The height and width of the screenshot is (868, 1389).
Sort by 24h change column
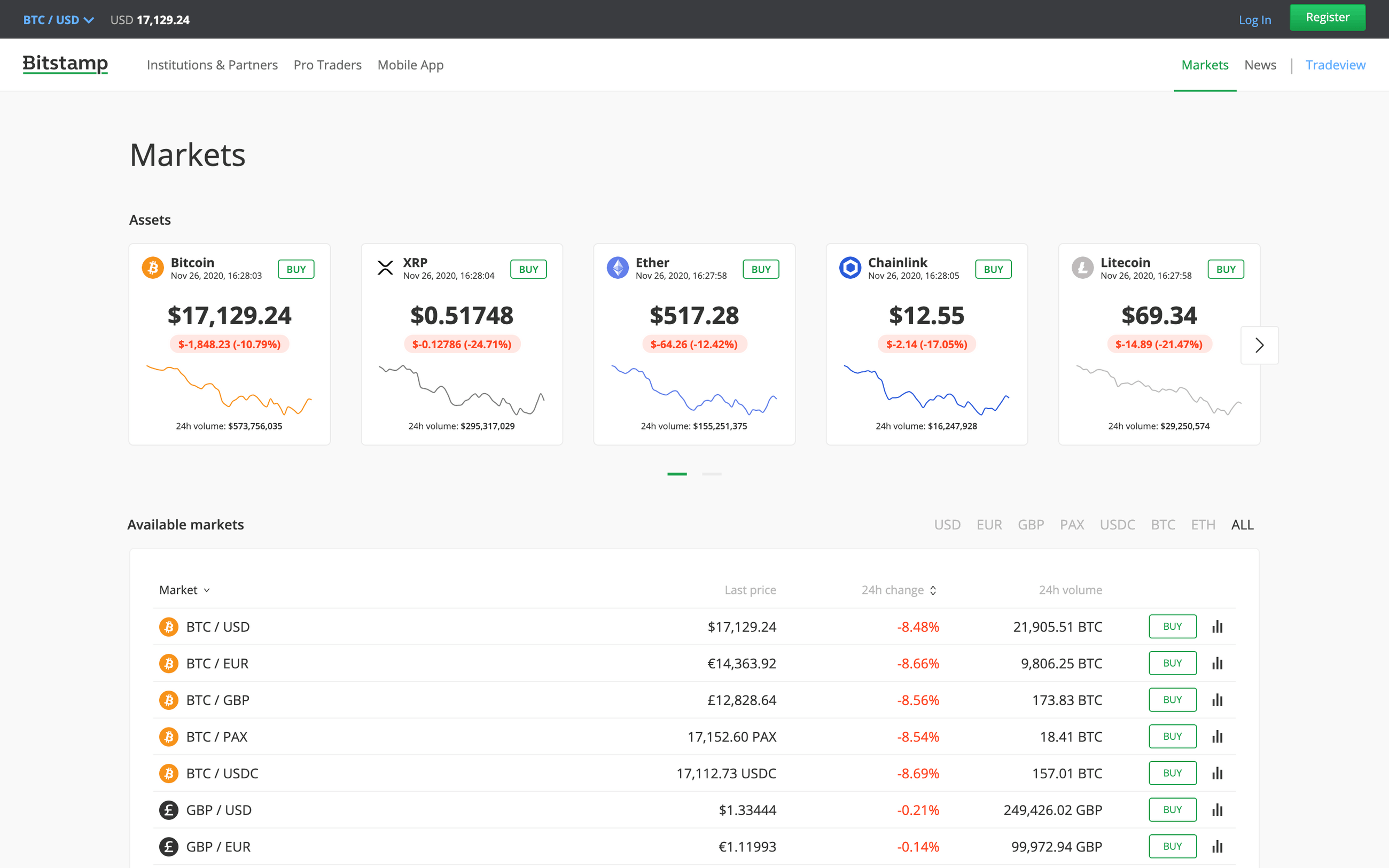pyautogui.click(x=899, y=590)
